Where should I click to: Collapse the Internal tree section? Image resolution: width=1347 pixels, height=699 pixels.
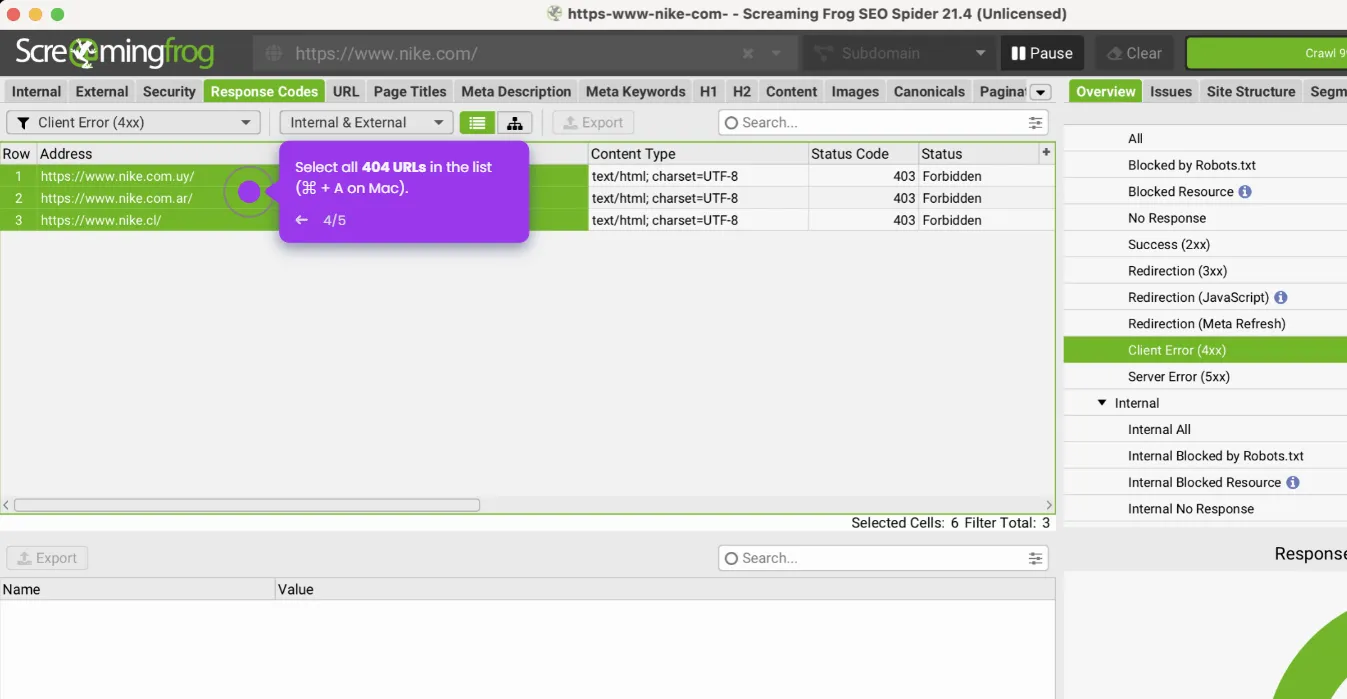pyautogui.click(x=1102, y=403)
